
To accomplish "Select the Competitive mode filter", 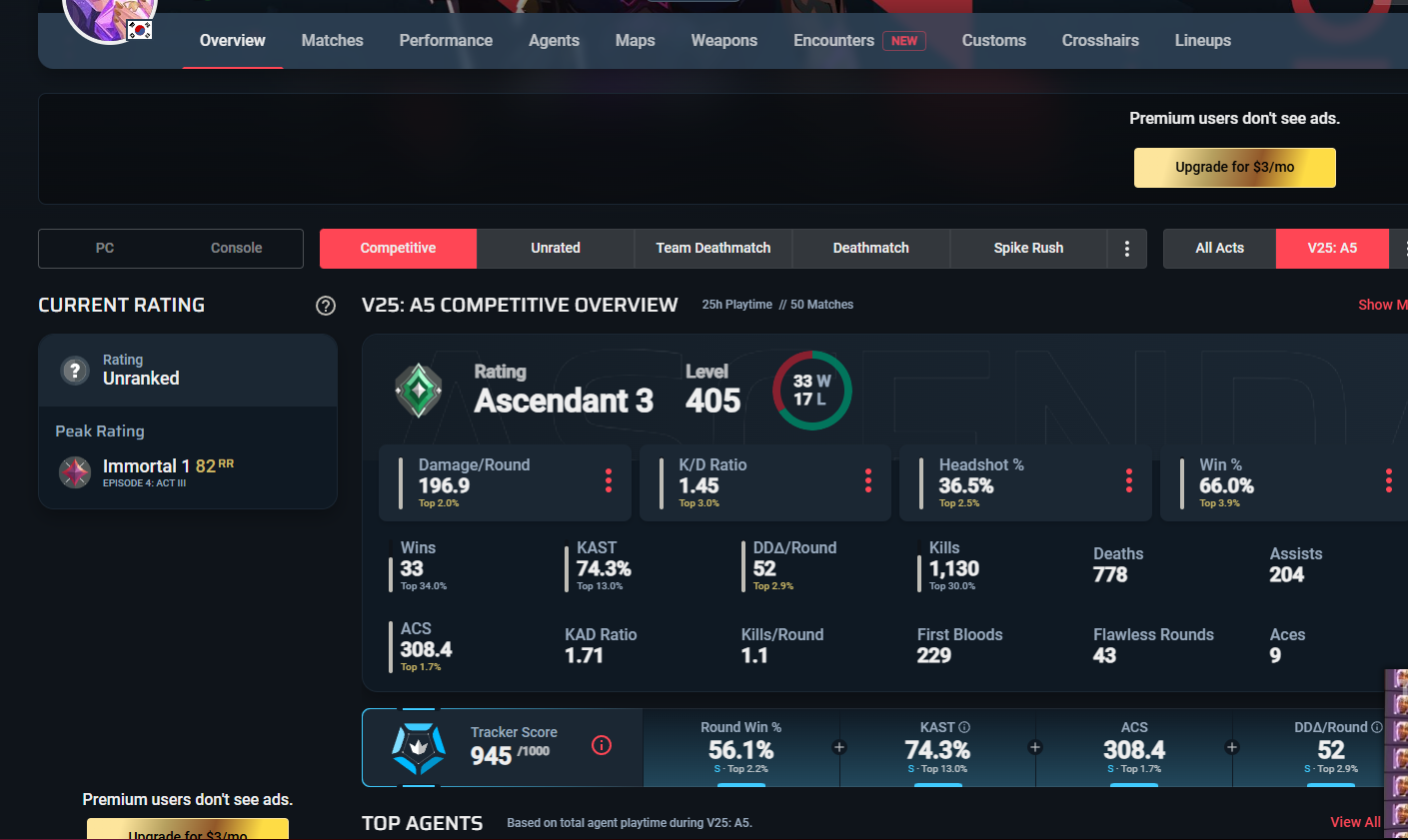I will click(398, 249).
